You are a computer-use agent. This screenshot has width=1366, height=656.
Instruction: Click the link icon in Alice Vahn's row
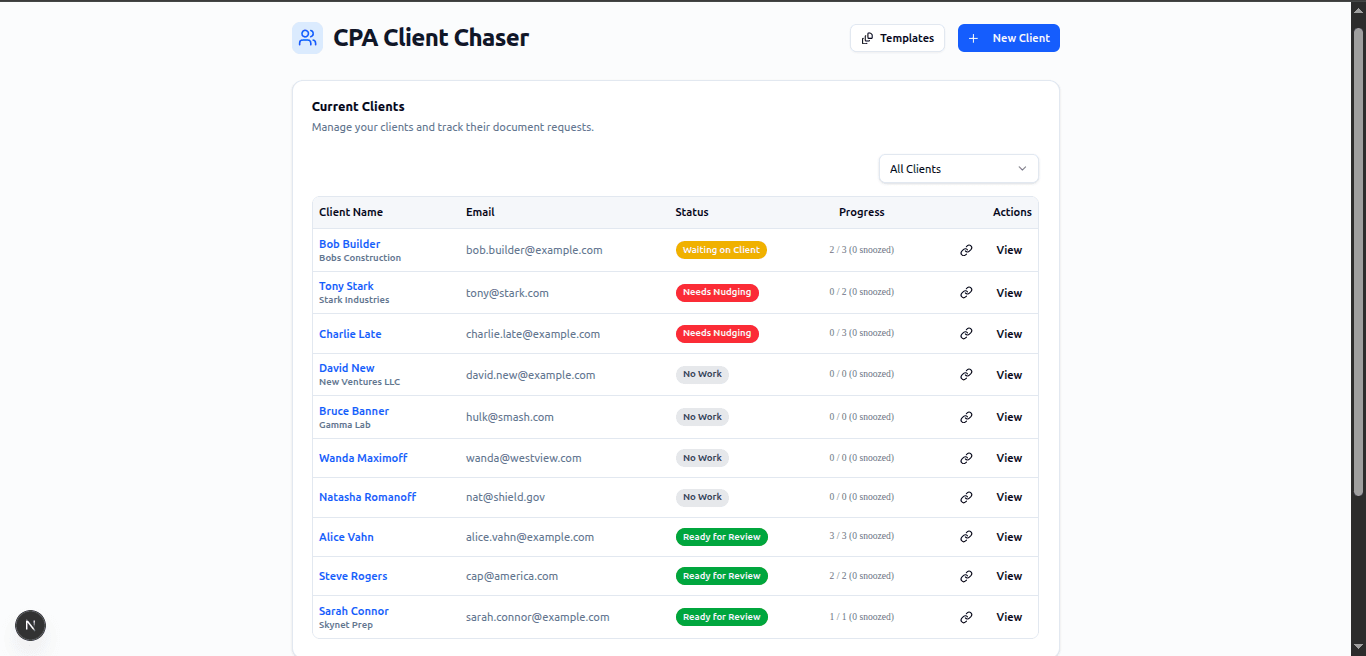pyautogui.click(x=966, y=537)
